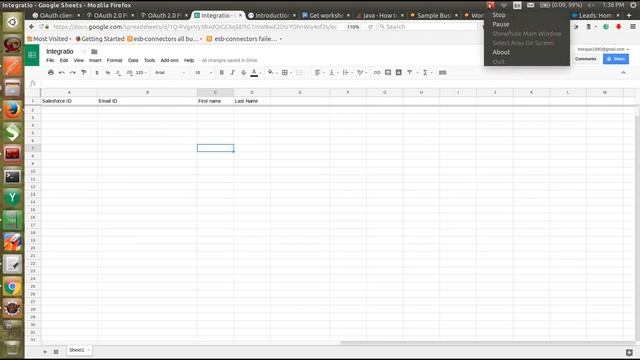The height and width of the screenshot is (360, 640).
Task: Open text wrapping dropdown
Action: coord(347,72)
